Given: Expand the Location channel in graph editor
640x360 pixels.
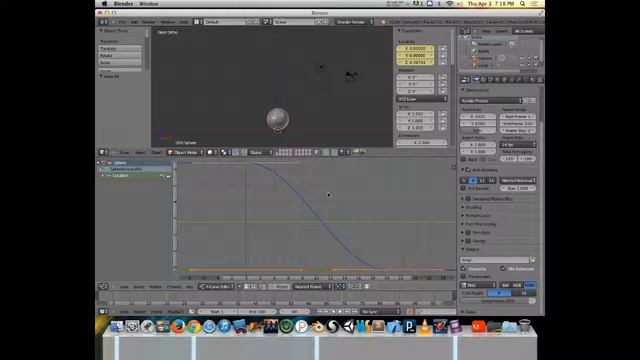Looking at the screenshot, I should pyautogui.click(x=103, y=176).
